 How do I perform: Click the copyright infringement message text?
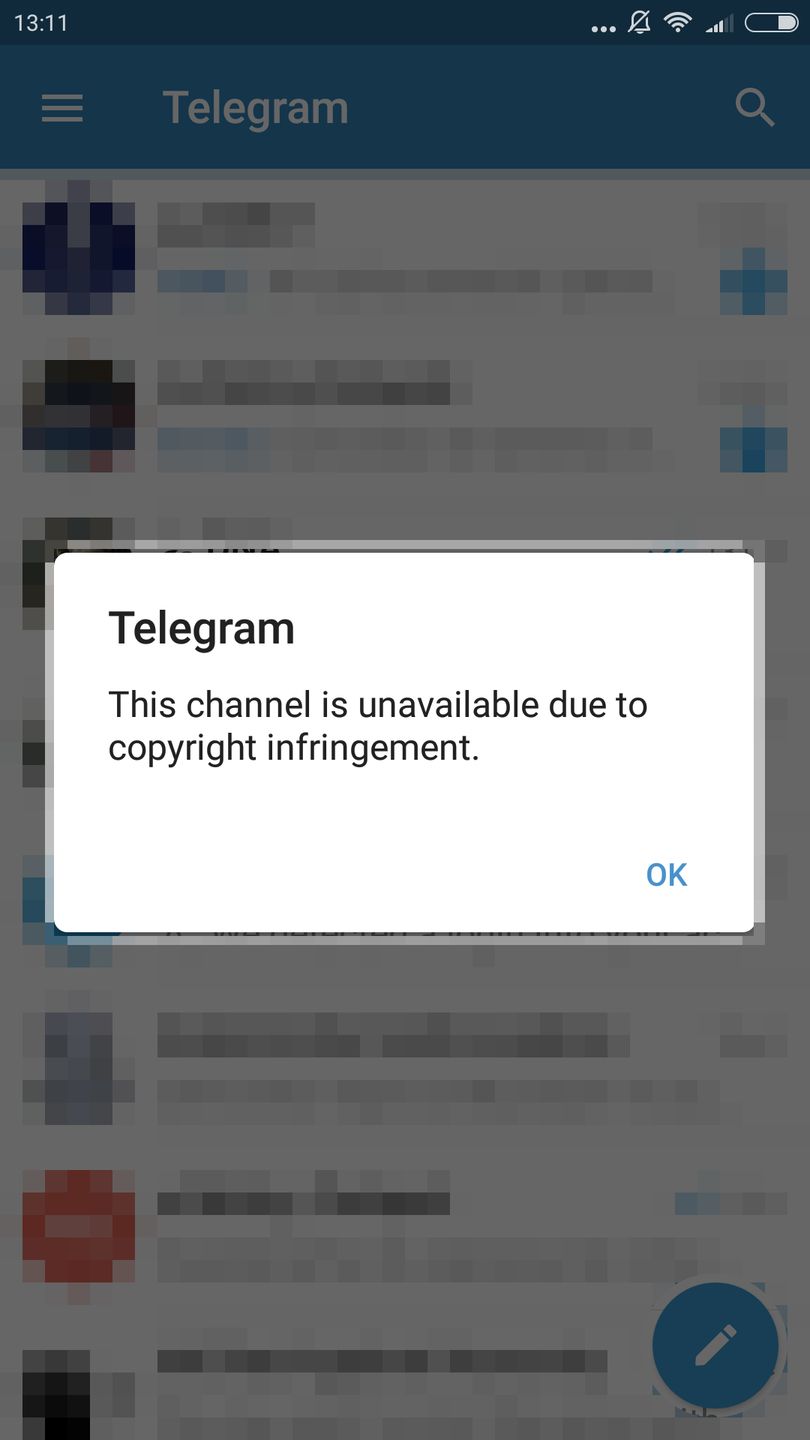378,726
